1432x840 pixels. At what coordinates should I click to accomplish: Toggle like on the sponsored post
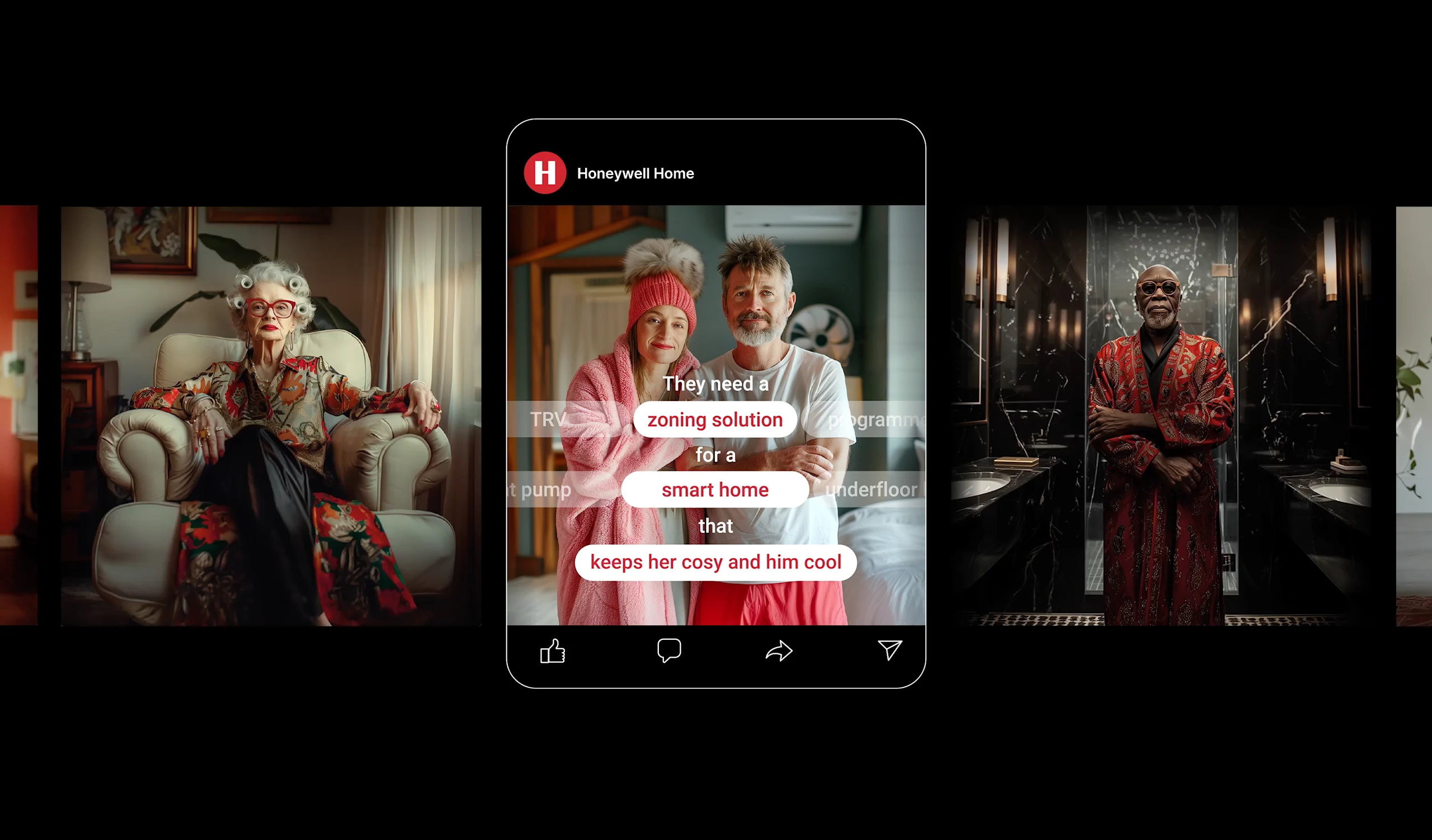pos(553,650)
